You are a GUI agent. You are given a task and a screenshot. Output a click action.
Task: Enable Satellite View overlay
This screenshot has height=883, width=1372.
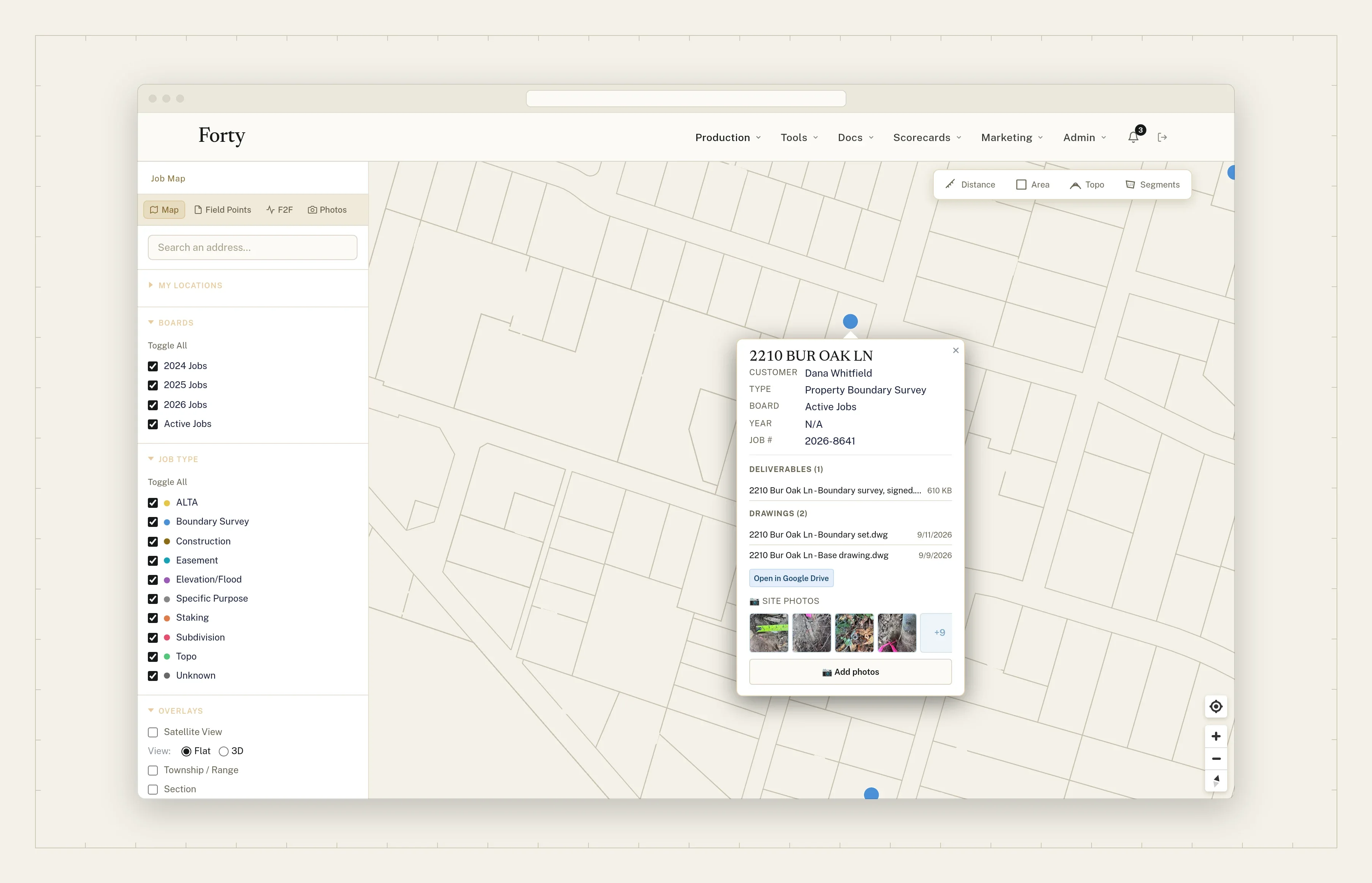coord(153,732)
